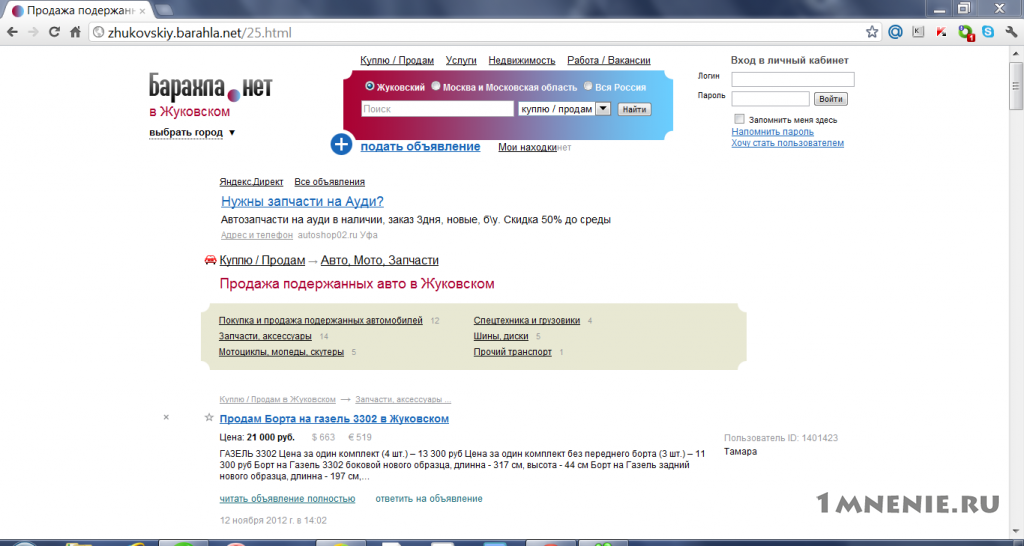Click the Войти login button
This screenshot has width=1024, height=546.
(831, 99)
